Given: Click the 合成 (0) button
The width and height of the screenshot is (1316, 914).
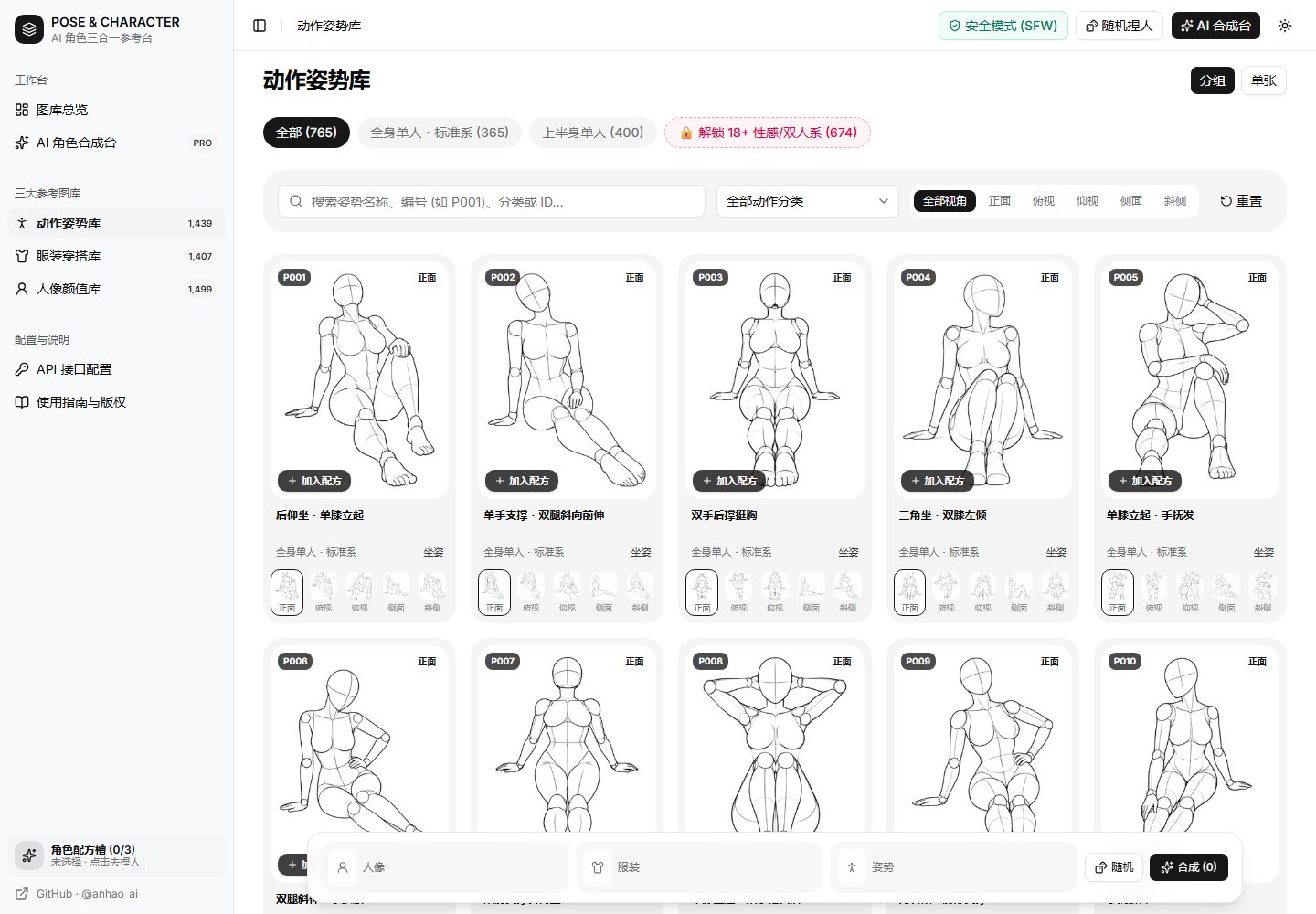Looking at the screenshot, I should click(x=1189, y=867).
